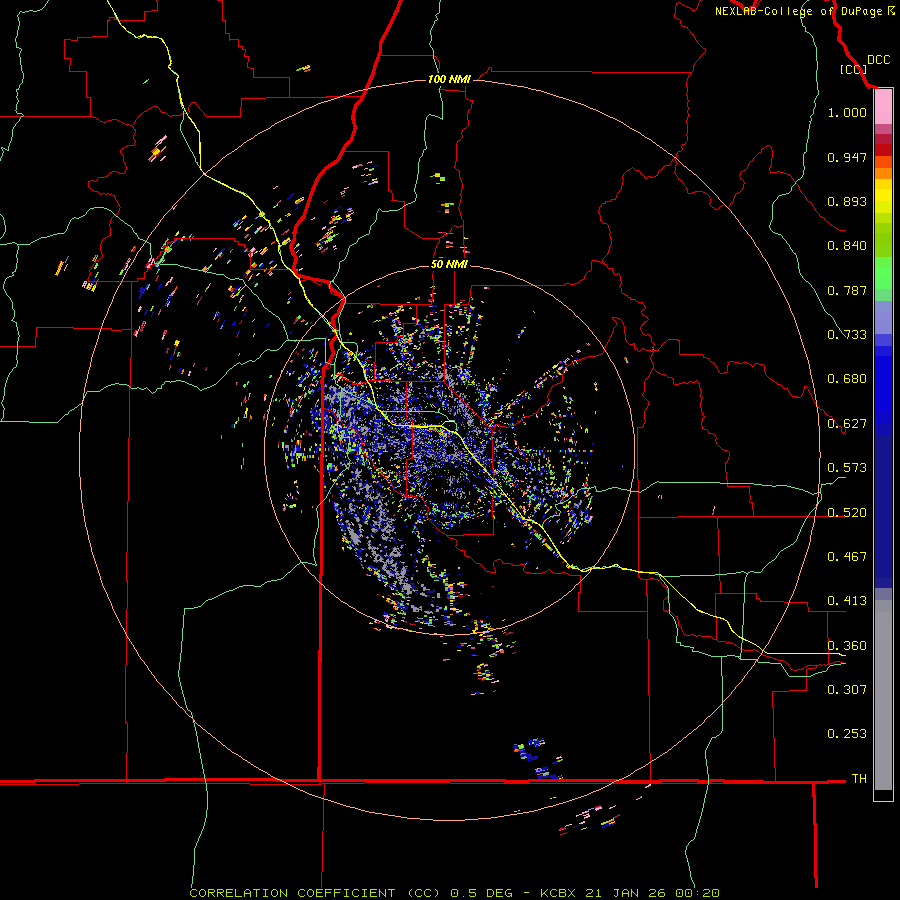Click the bright green legend color band
The width and height of the screenshot is (900, 900).
[883, 273]
